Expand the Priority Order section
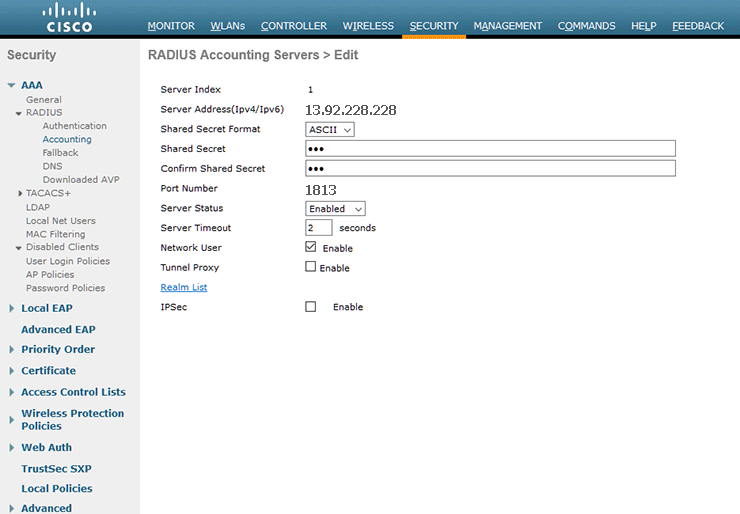The width and height of the screenshot is (740, 514). click(x=11, y=350)
